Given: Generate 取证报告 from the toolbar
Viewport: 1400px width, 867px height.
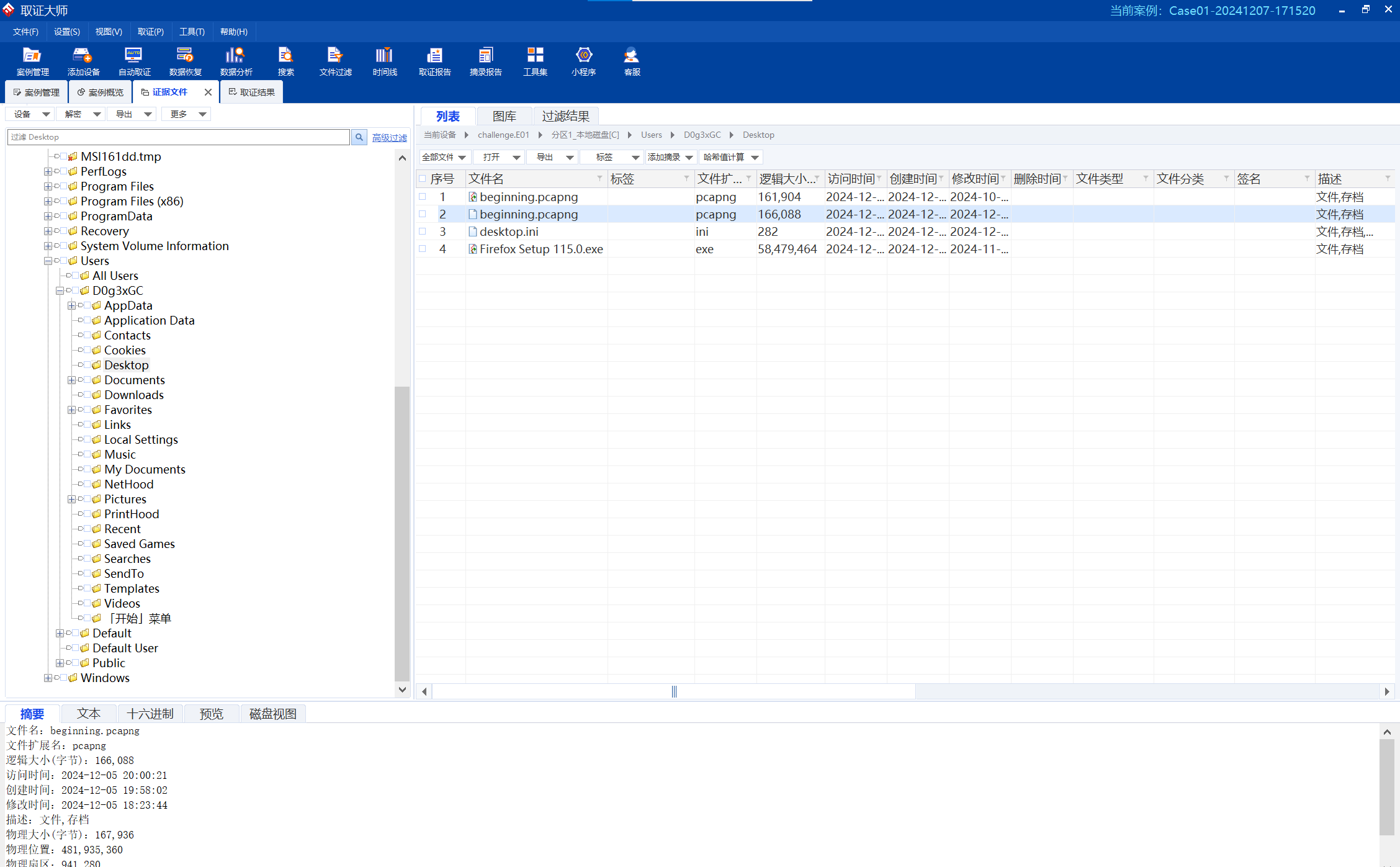Looking at the screenshot, I should (434, 61).
